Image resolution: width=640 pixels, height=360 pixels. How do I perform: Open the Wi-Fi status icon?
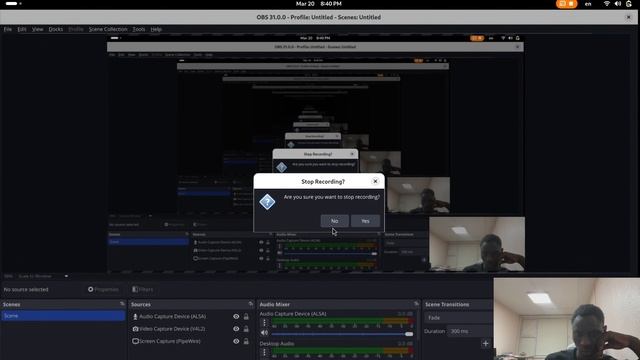click(607, 4)
